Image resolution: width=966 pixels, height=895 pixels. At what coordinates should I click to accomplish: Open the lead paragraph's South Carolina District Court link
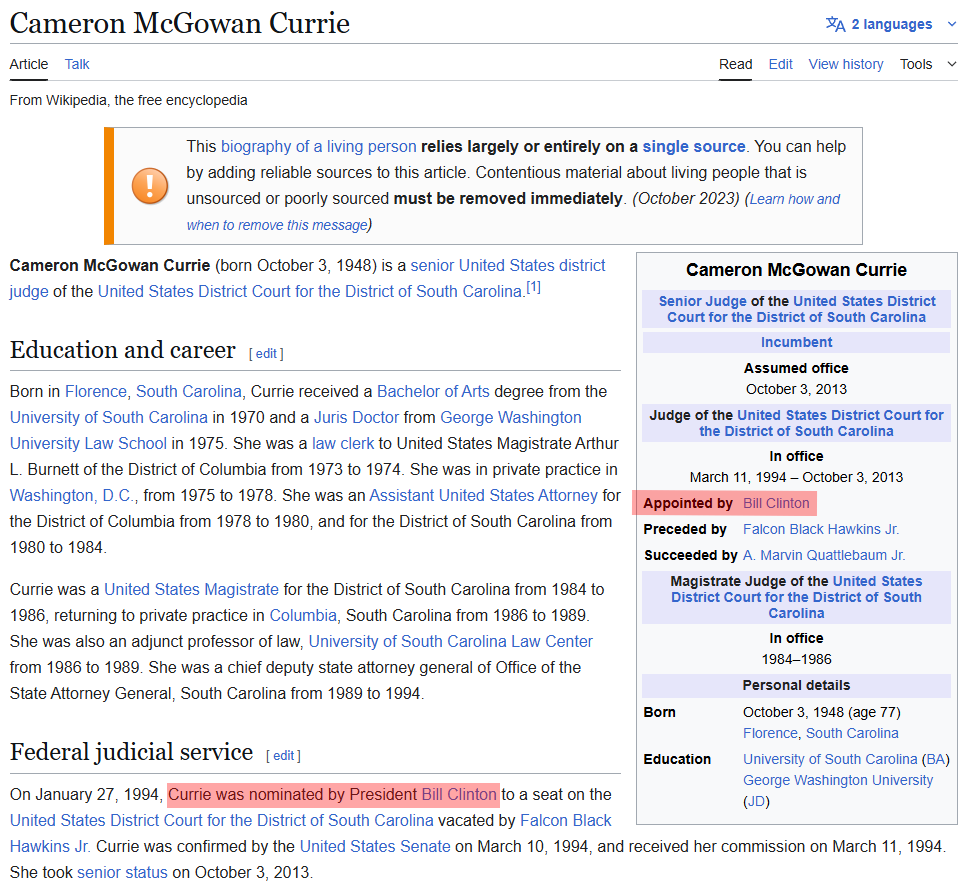click(310, 291)
